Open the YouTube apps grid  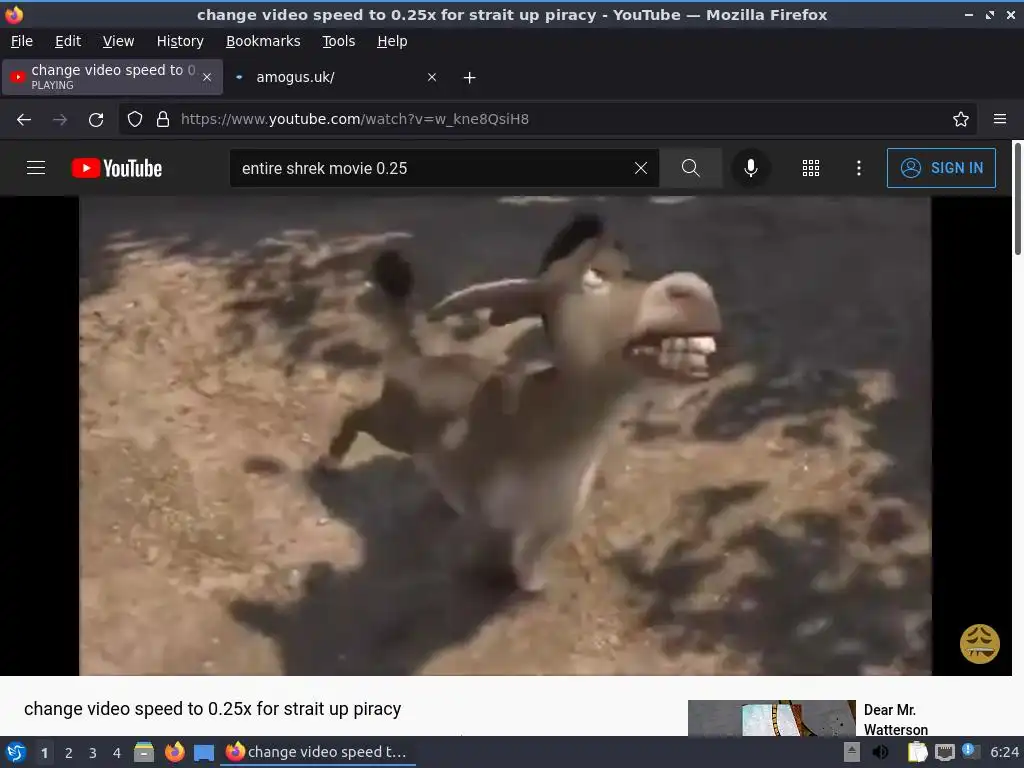pyautogui.click(x=810, y=168)
